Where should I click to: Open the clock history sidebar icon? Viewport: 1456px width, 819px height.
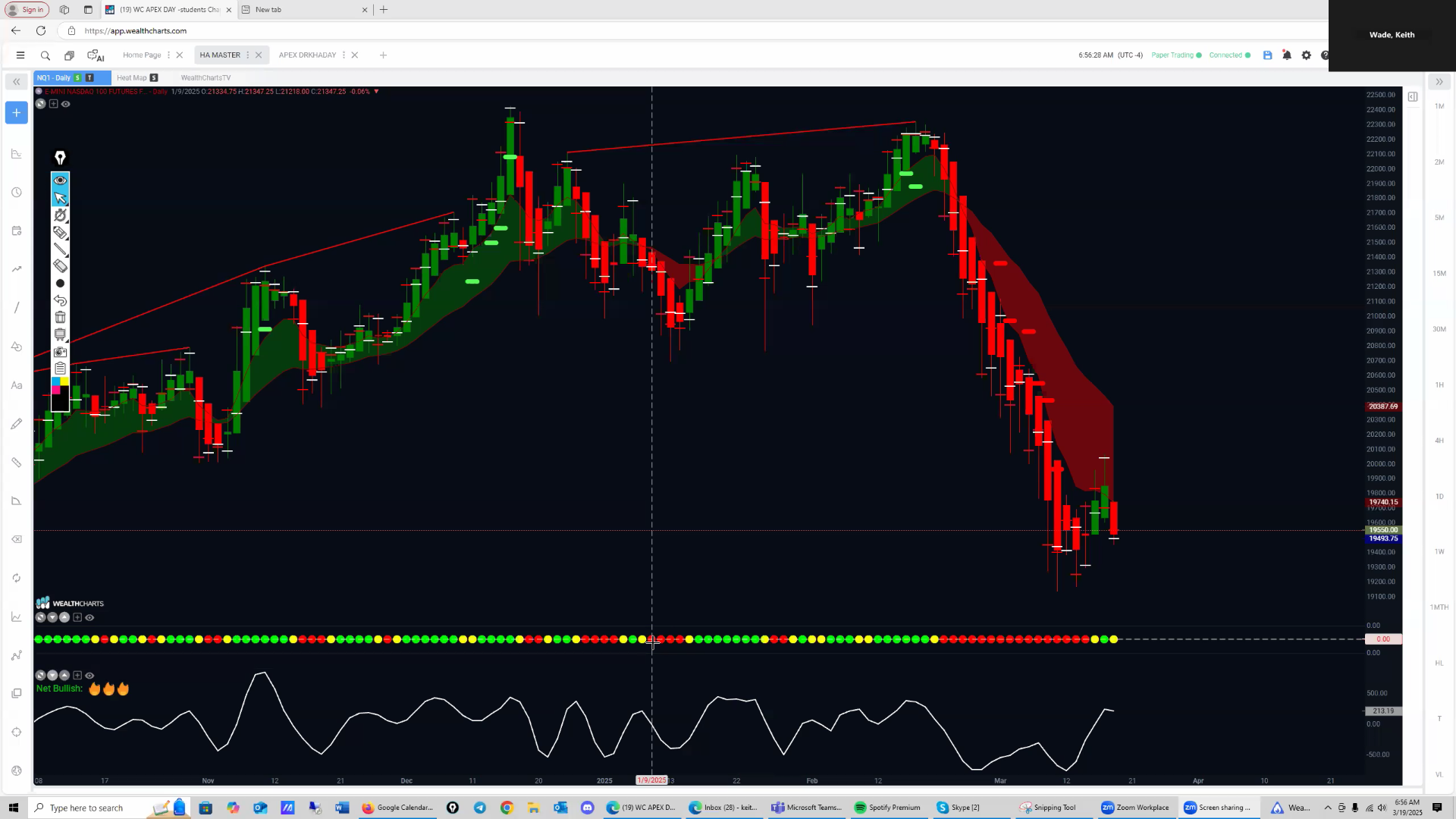pos(17,193)
